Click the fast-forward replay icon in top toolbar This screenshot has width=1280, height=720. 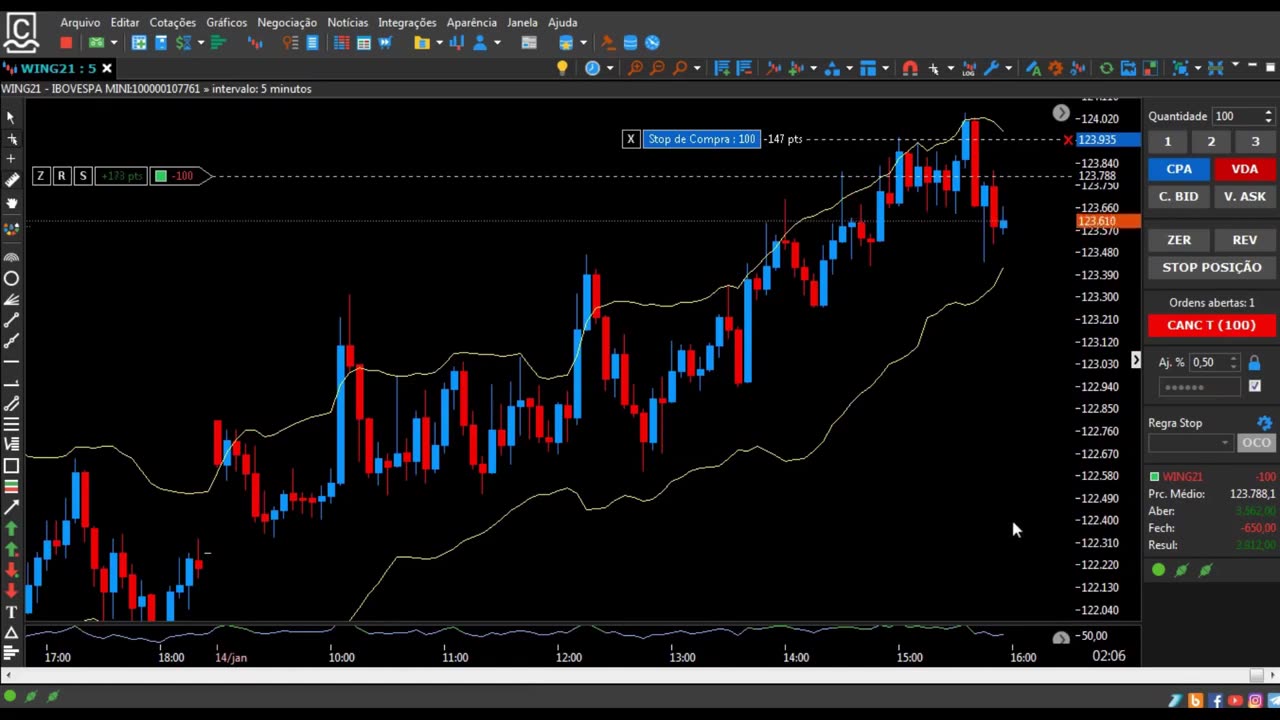click(385, 42)
